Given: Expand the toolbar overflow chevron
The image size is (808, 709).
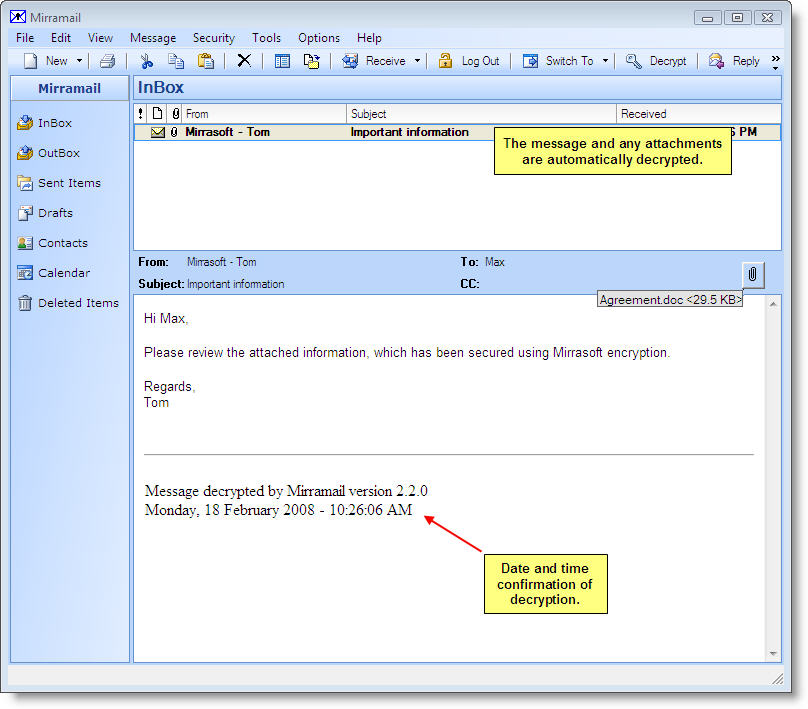Looking at the screenshot, I should [x=776, y=62].
